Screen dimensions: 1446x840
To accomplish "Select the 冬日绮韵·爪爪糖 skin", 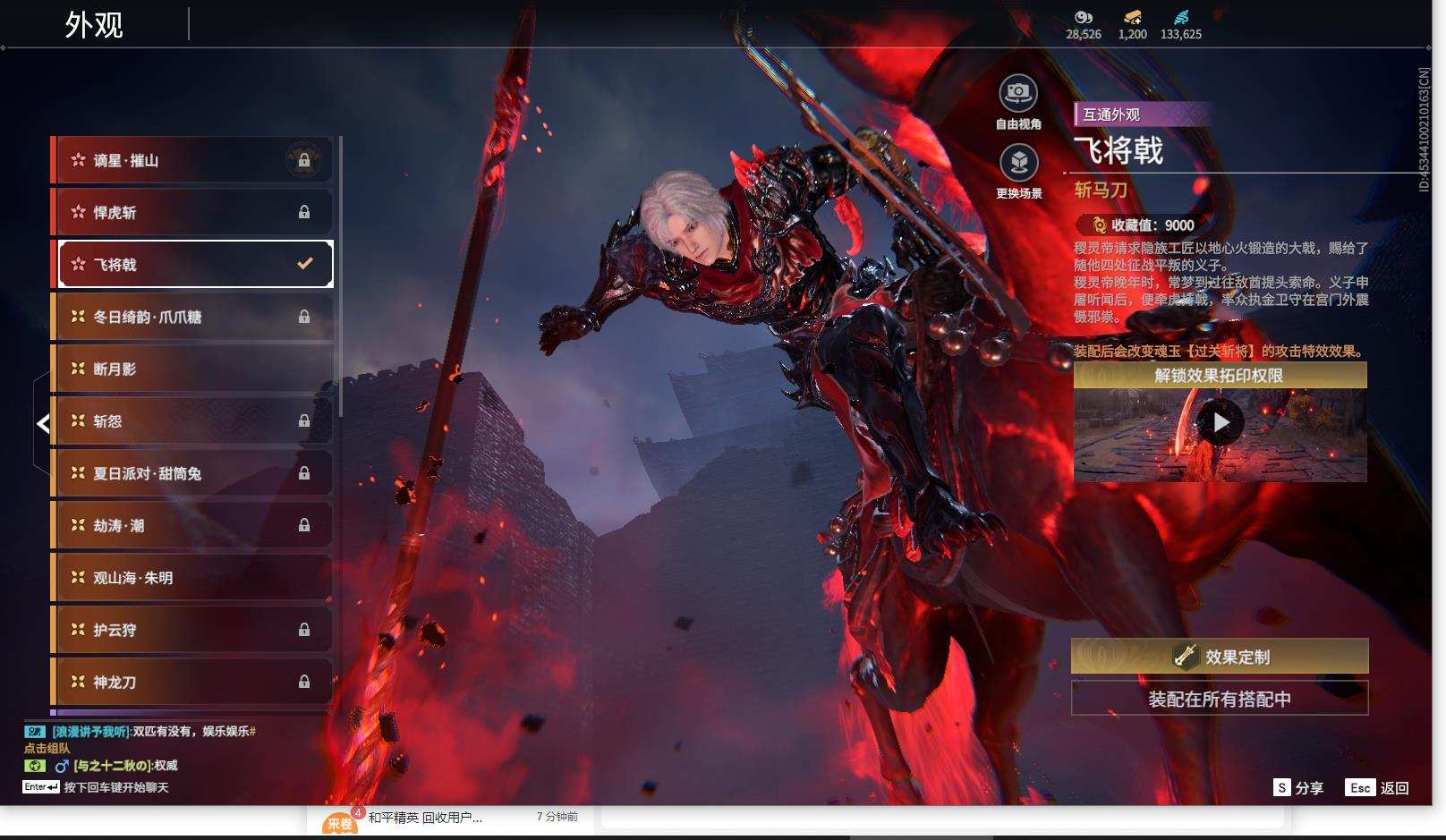I will [192, 317].
